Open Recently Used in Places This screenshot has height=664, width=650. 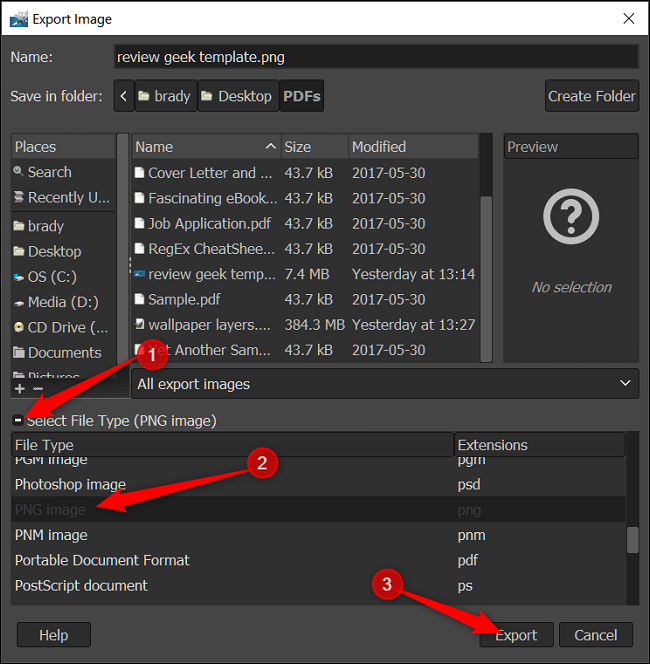[x=63, y=197]
